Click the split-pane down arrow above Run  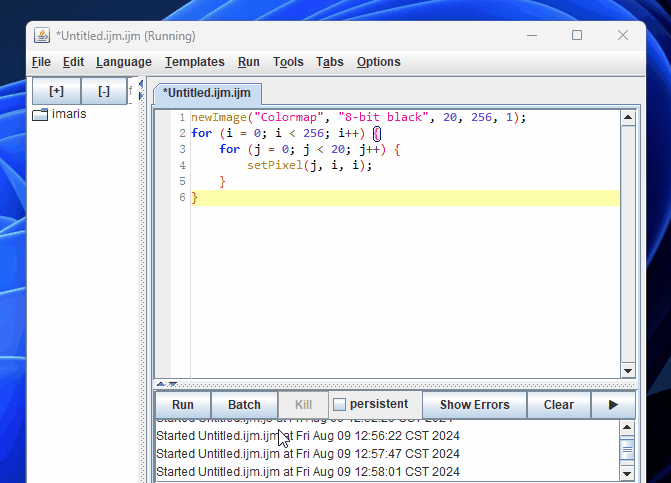click(173, 384)
